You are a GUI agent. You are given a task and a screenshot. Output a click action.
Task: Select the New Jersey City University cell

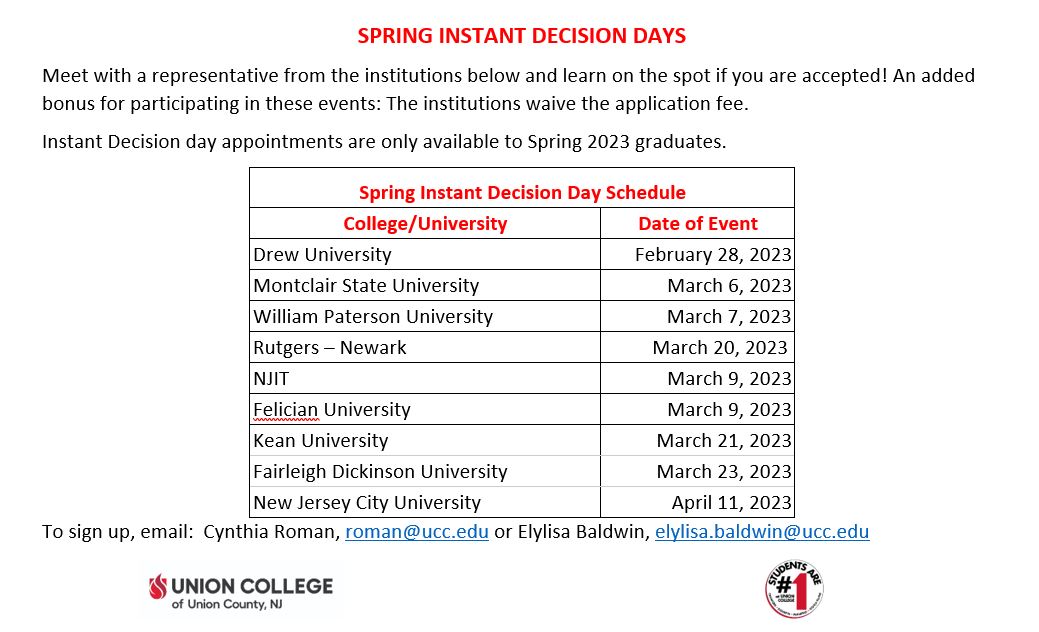pyautogui.click(x=425, y=503)
